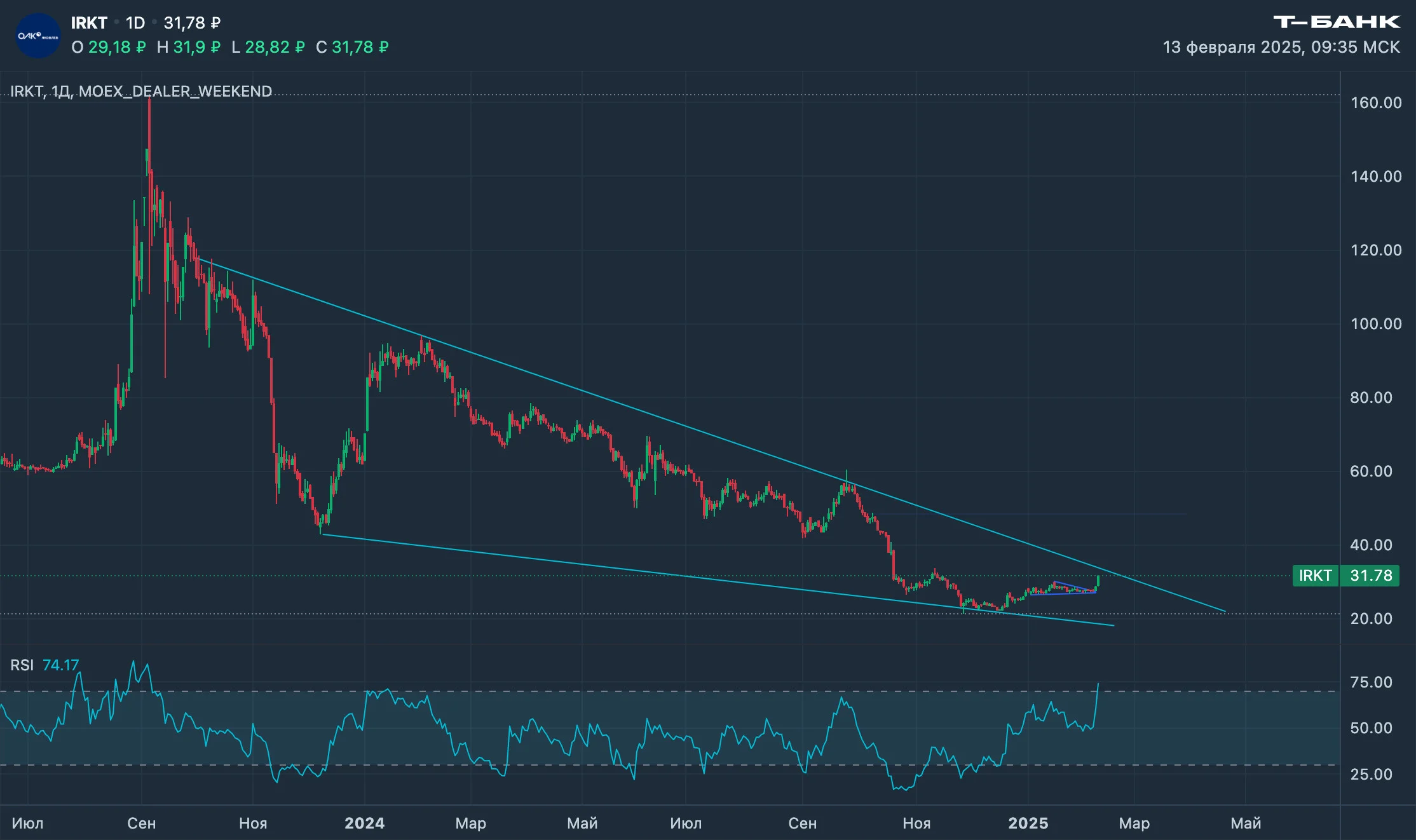Click the 2025 time axis label
Viewport: 1416px width, 840px height.
pyautogui.click(x=1028, y=823)
